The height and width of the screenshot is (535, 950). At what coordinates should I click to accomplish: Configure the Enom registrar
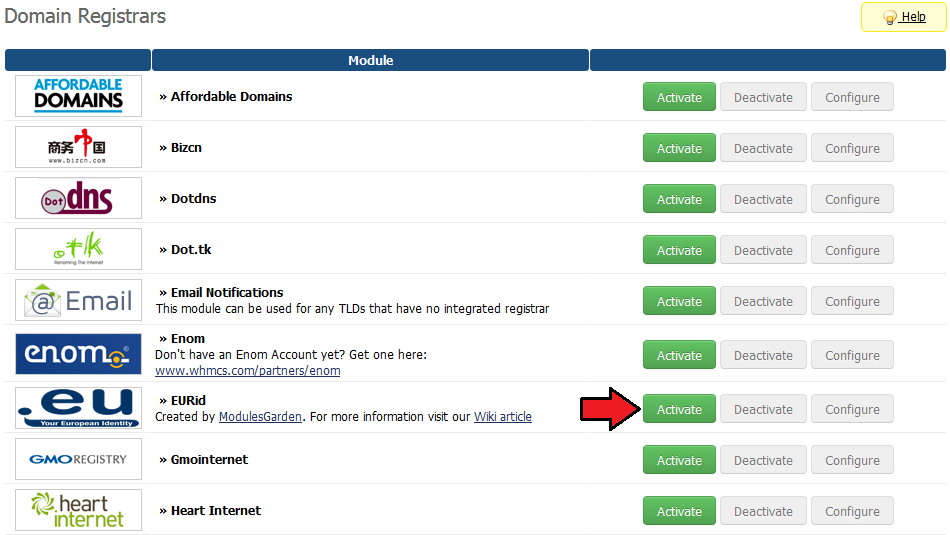(x=852, y=354)
